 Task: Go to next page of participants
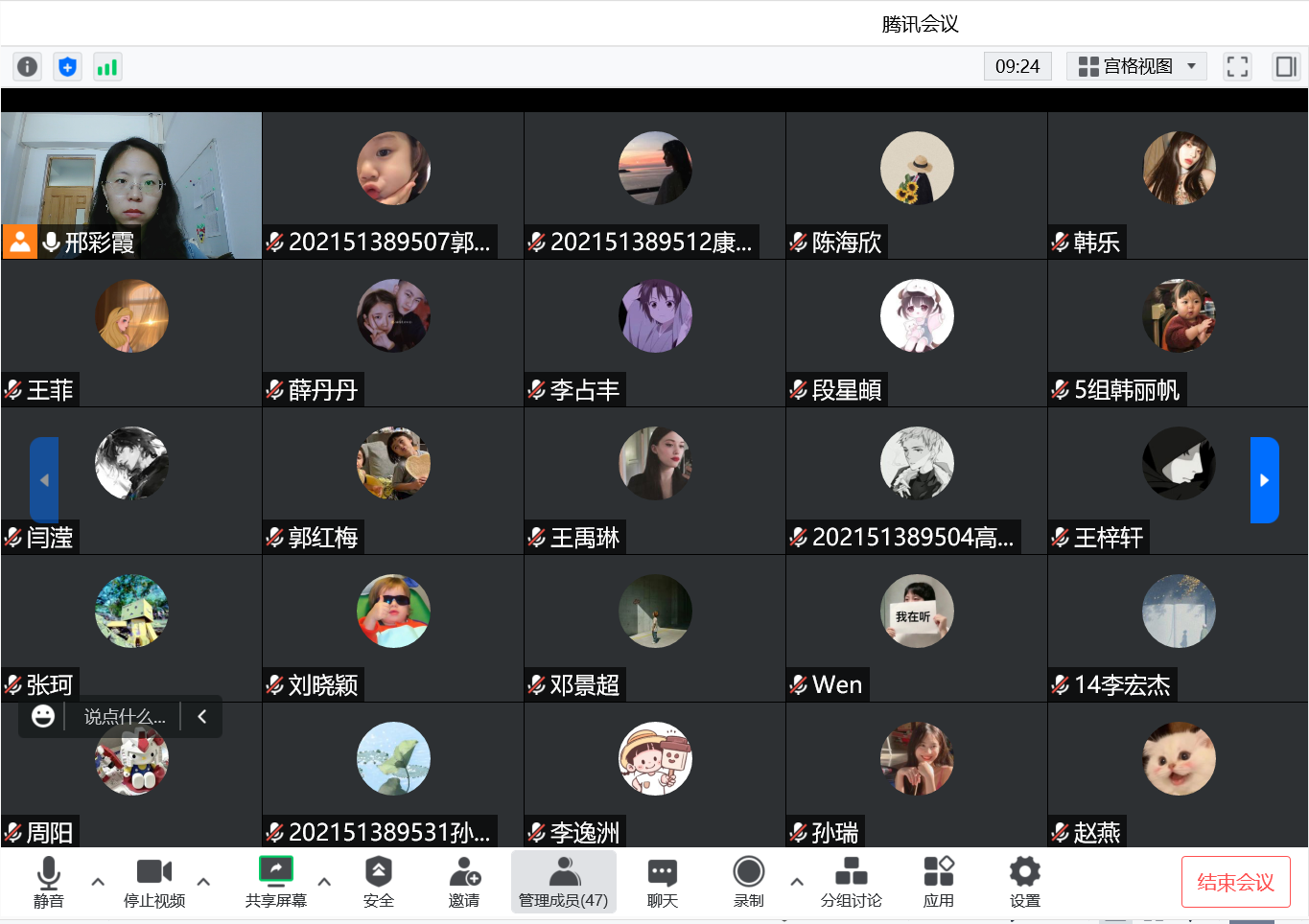[x=1264, y=480]
